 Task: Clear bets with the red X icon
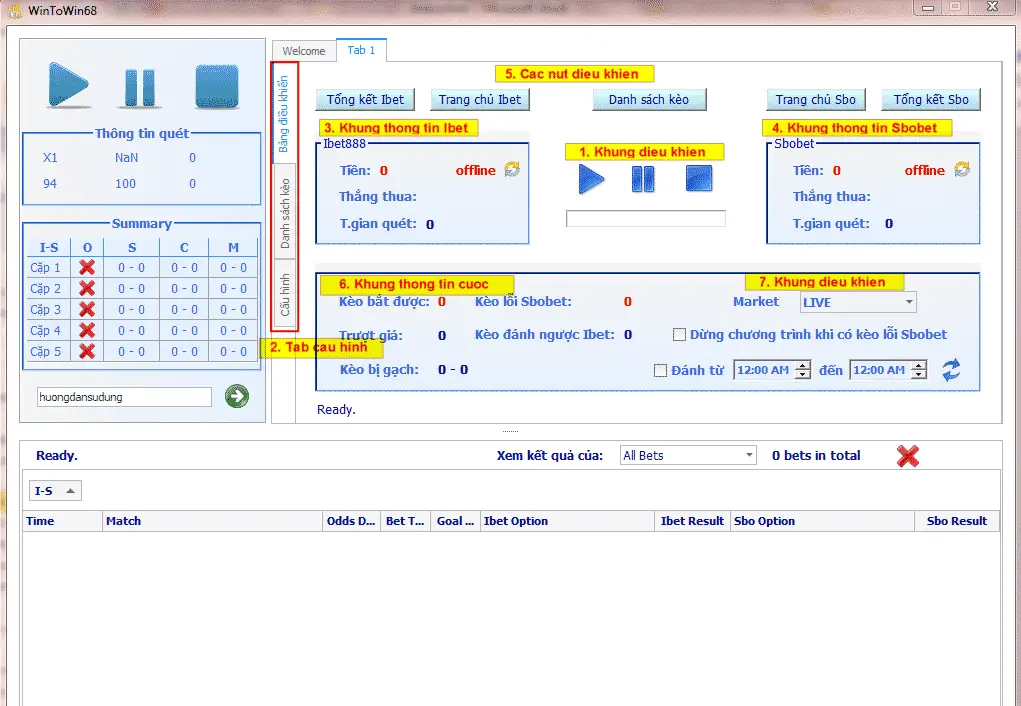click(908, 456)
